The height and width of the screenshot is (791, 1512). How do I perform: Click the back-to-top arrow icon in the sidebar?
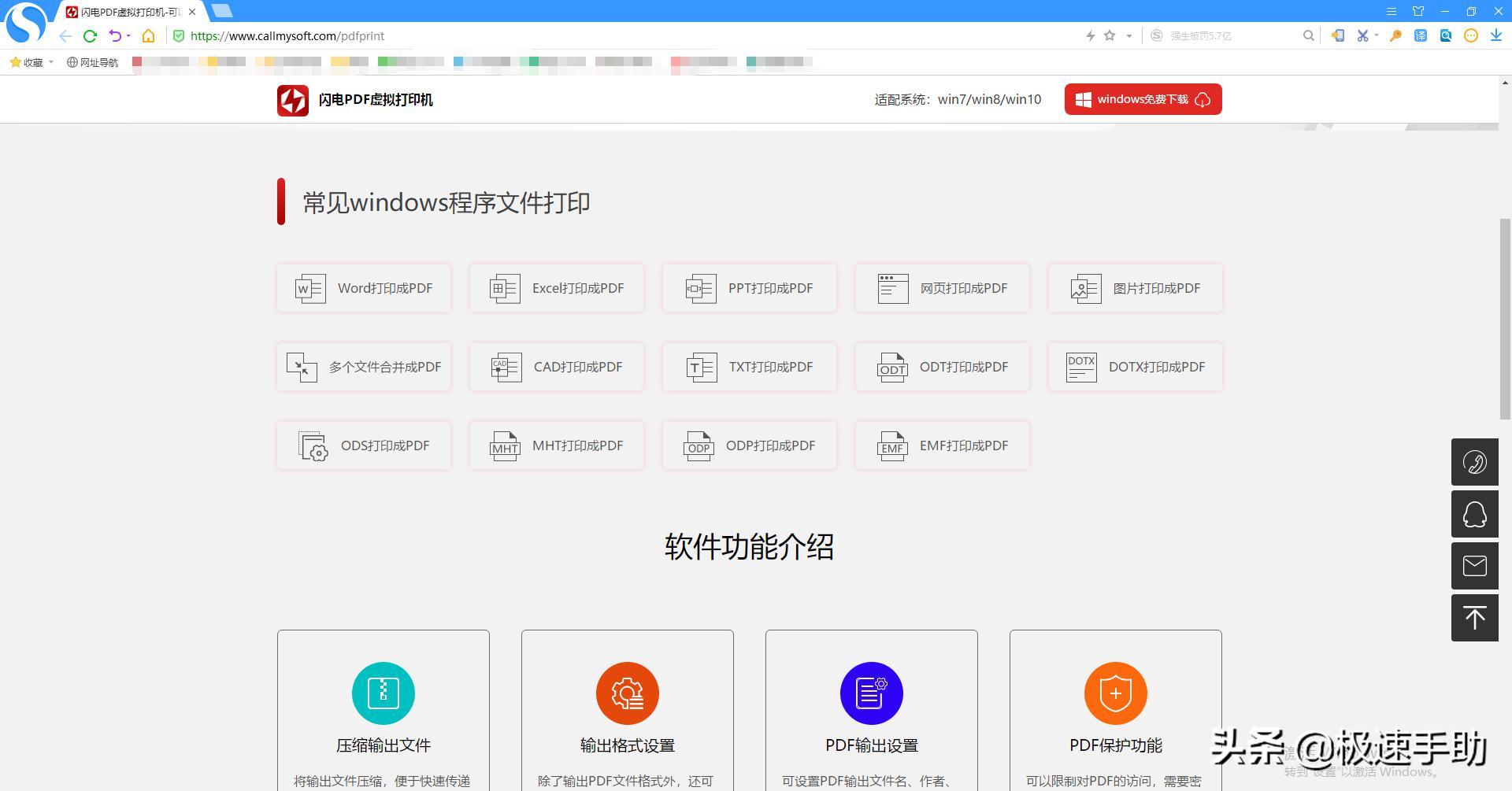[x=1475, y=618]
